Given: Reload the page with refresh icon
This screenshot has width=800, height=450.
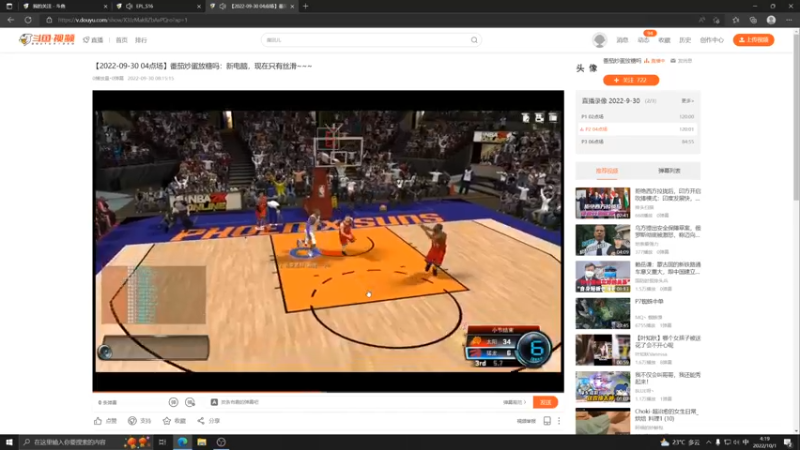Looking at the screenshot, I should (28, 20).
